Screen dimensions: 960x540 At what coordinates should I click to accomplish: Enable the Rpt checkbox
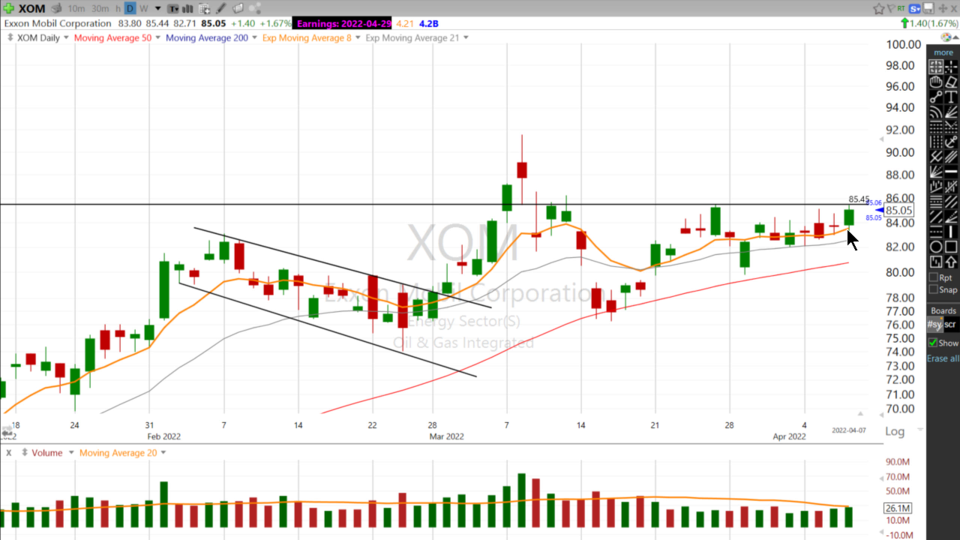(933, 277)
